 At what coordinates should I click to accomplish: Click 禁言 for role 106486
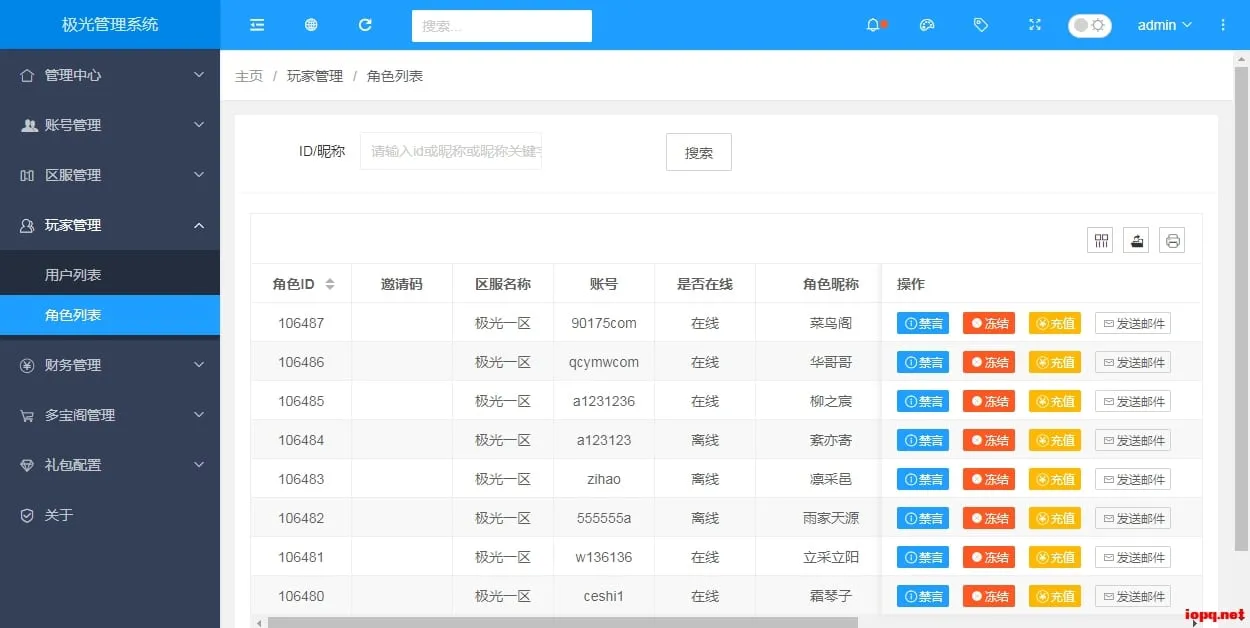click(923, 362)
